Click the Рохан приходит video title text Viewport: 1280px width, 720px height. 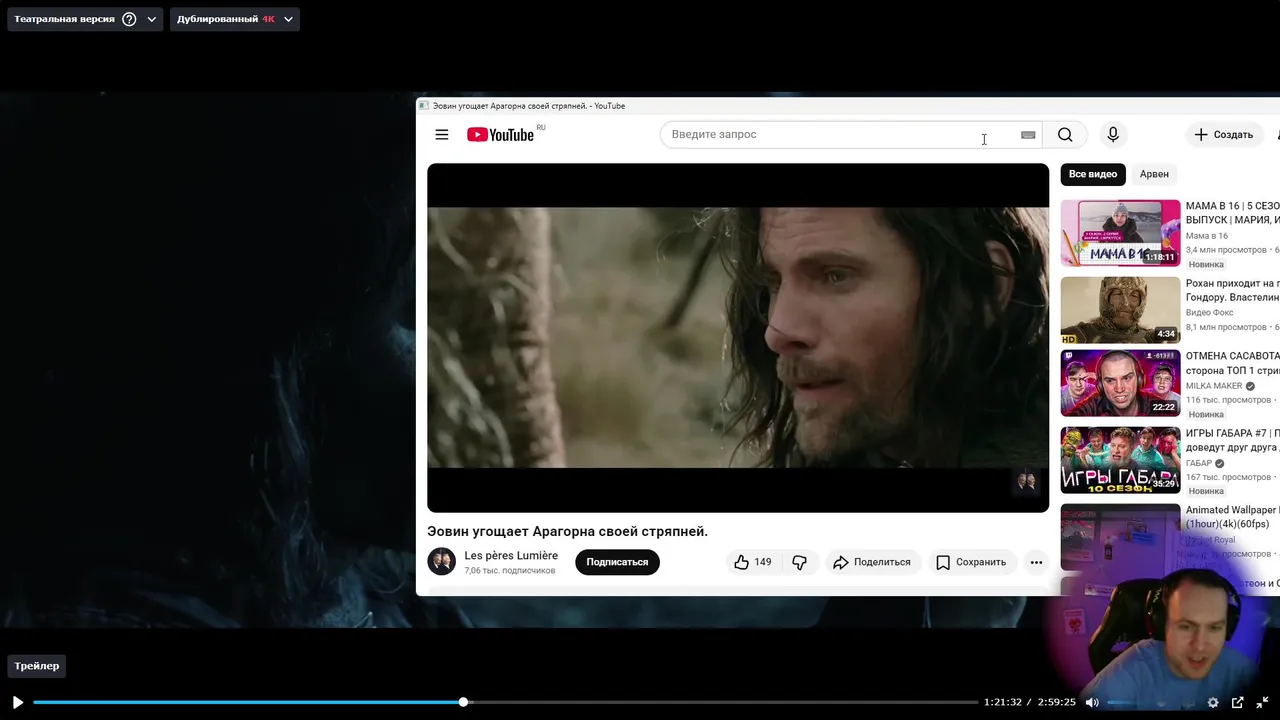click(x=1232, y=290)
